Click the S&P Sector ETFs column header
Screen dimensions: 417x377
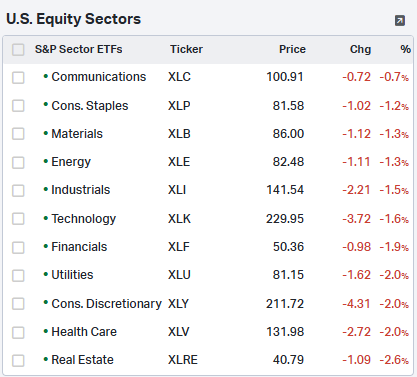point(79,49)
